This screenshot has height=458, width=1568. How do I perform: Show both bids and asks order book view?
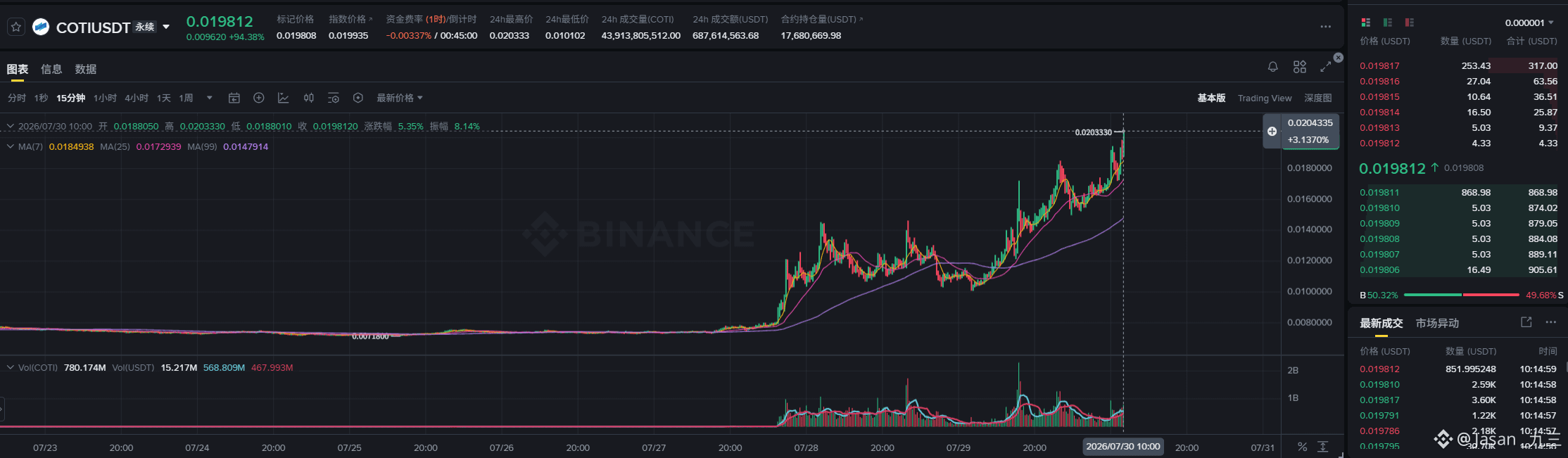tap(1366, 23)
